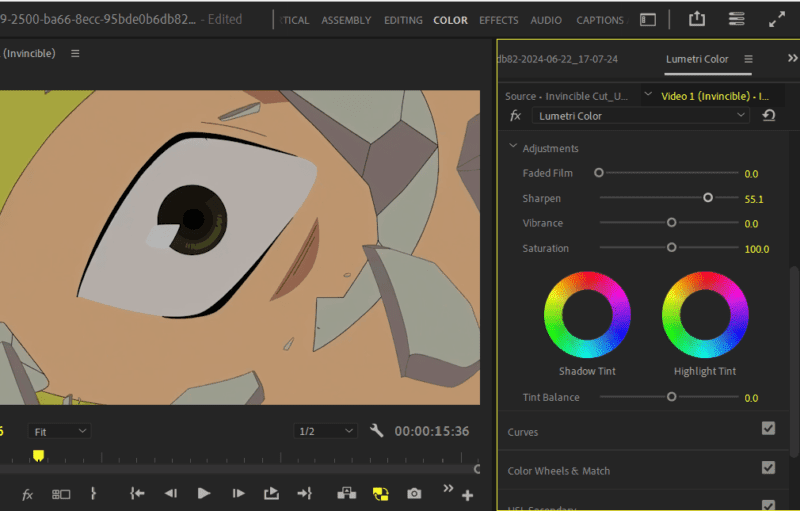800x511 pixels.
Task: Expand the Color Wheels & Match section
Action: coord(559,471)
